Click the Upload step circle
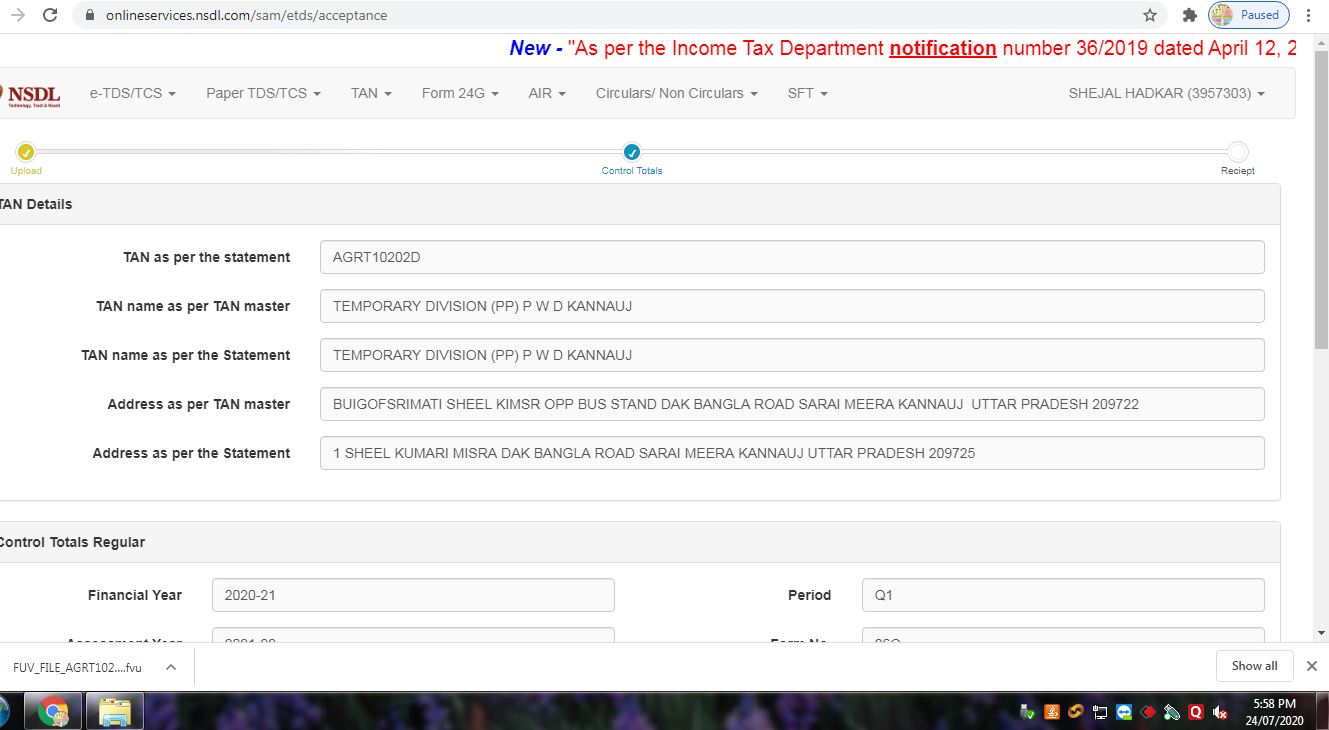 [x=26, y=152]
